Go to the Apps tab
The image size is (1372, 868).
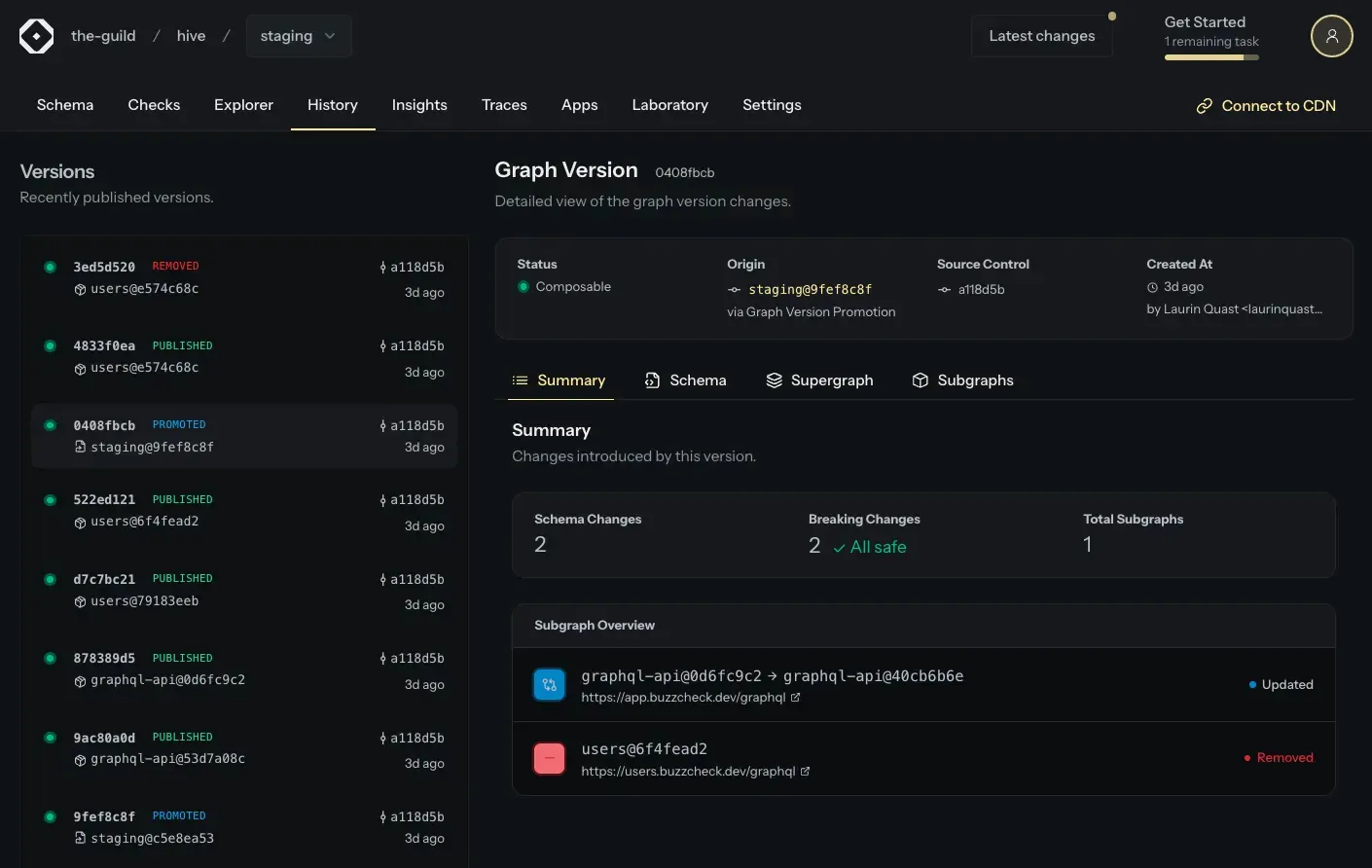[x=579, y=105]
